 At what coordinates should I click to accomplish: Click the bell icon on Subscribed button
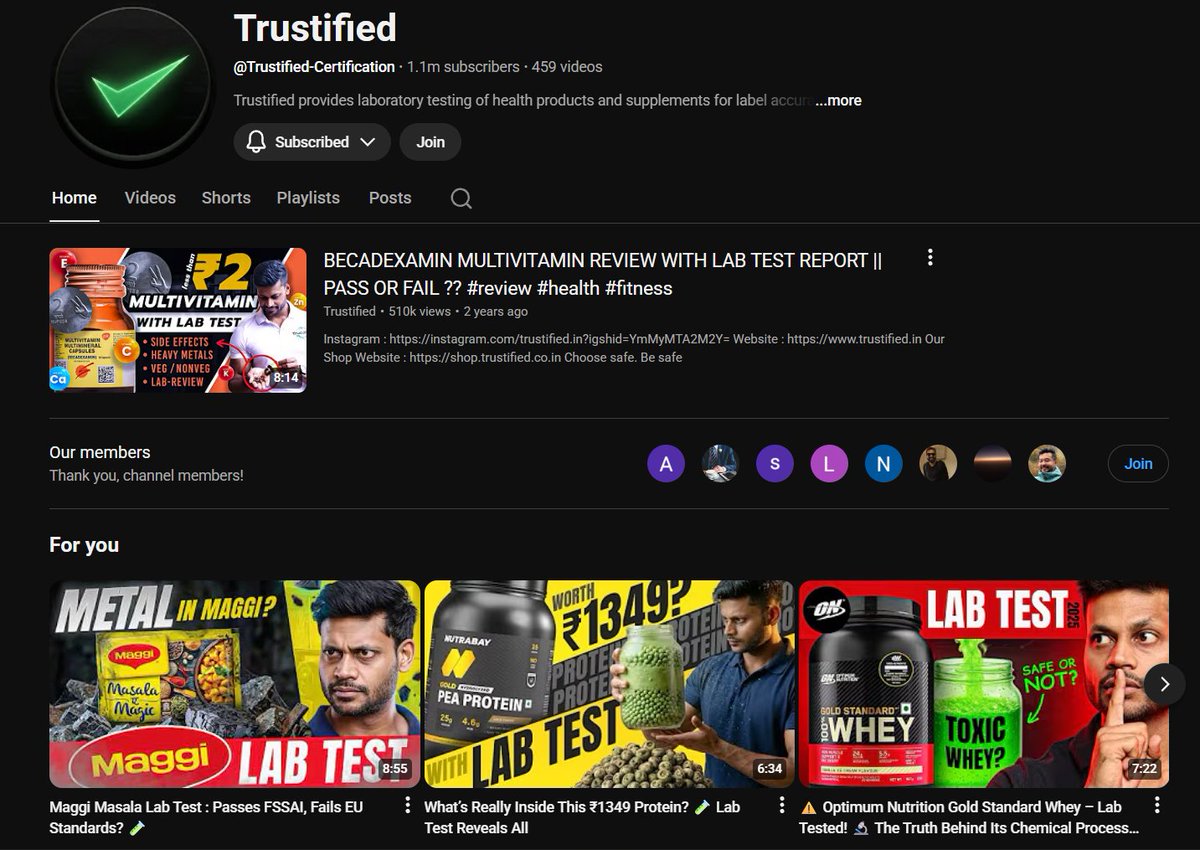(x=256, y=142)
